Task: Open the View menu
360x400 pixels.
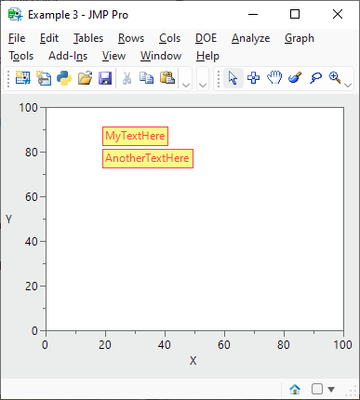Action: pyautogui.click(x=114, y=56)
